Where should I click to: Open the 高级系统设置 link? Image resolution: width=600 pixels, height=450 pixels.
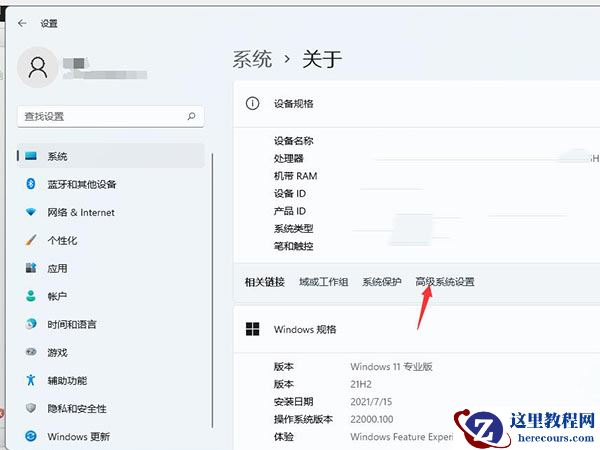[x=445, y=282]
